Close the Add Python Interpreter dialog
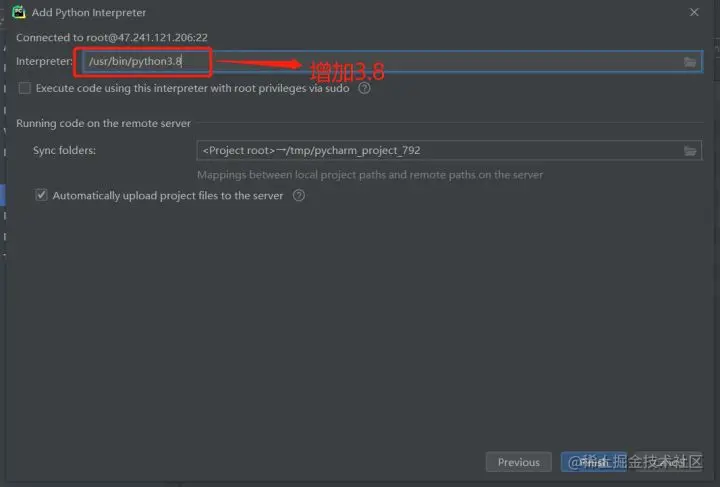The image size is (720, 487). pyautogui.click(x=694, y=12)
